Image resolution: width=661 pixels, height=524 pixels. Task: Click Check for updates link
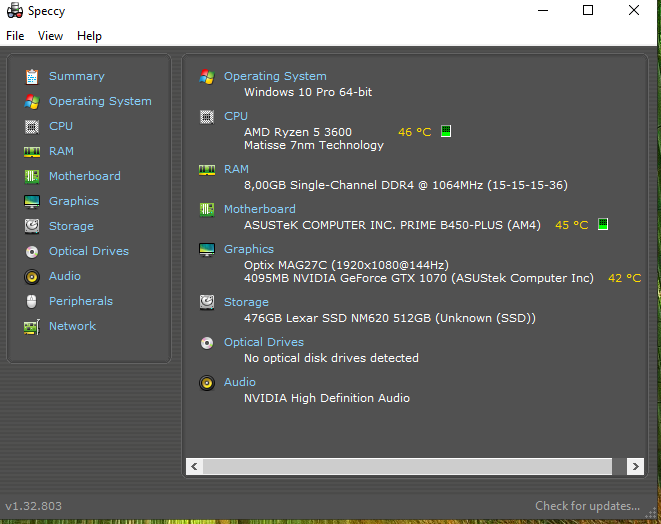pyautogui.click(x=588, y=506)
